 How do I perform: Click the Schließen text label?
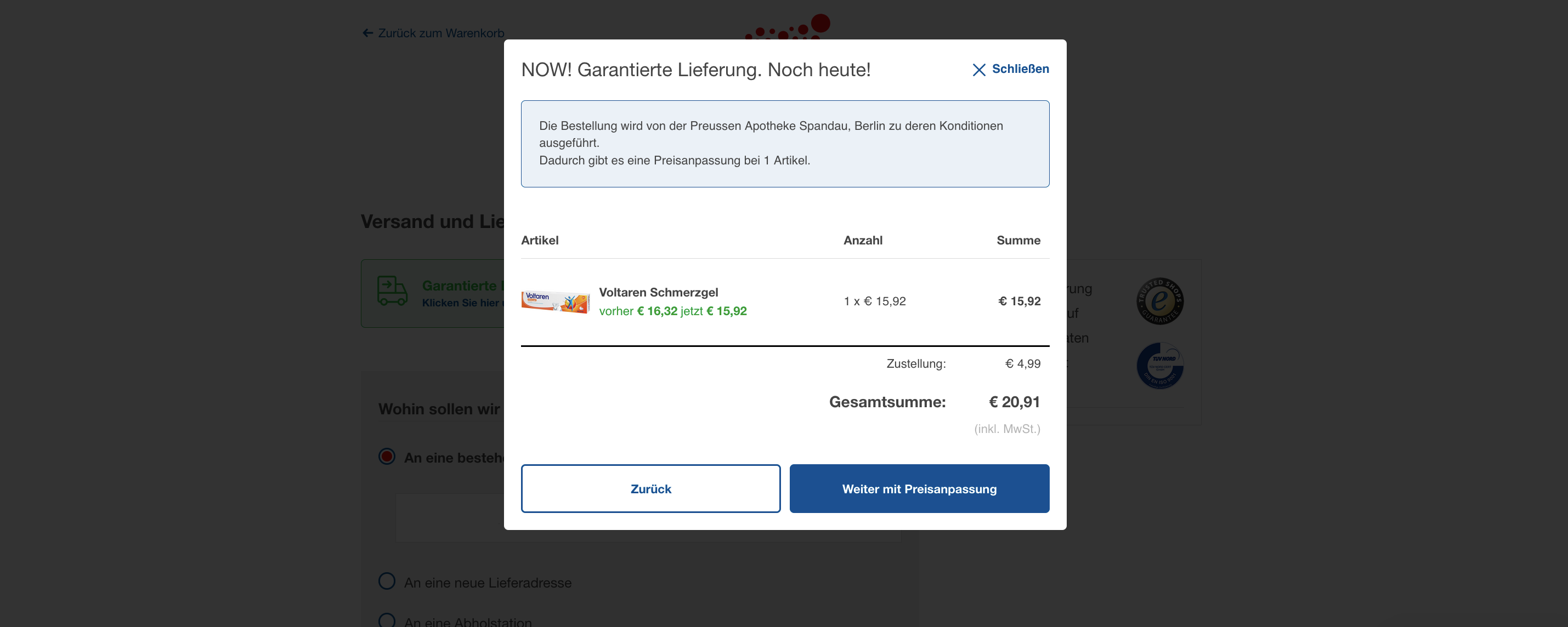click(x=1020, y=69)
